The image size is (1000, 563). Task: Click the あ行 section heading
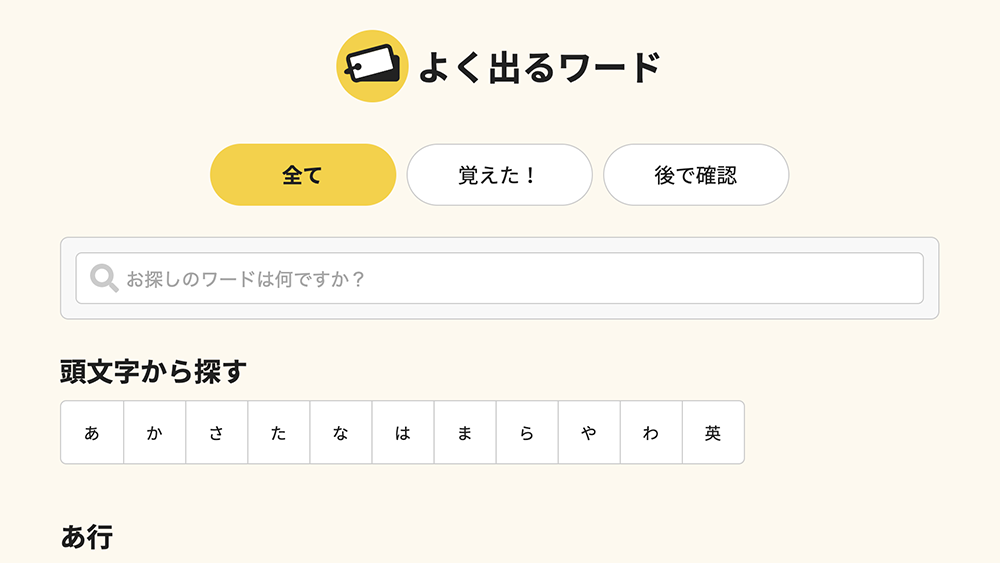coord(87,537)
